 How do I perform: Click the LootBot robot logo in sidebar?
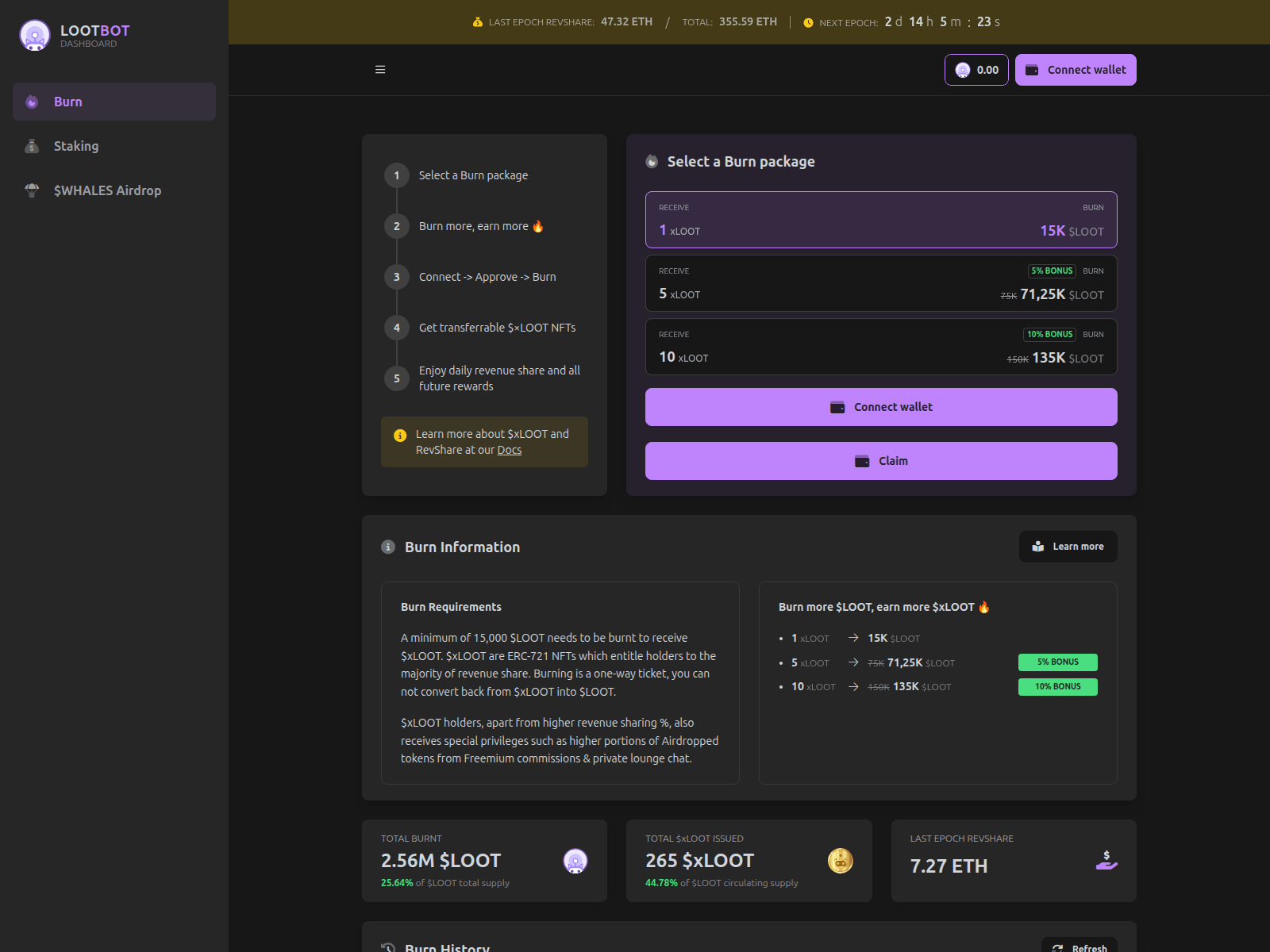pyautogui.click(x=34, y=34)
